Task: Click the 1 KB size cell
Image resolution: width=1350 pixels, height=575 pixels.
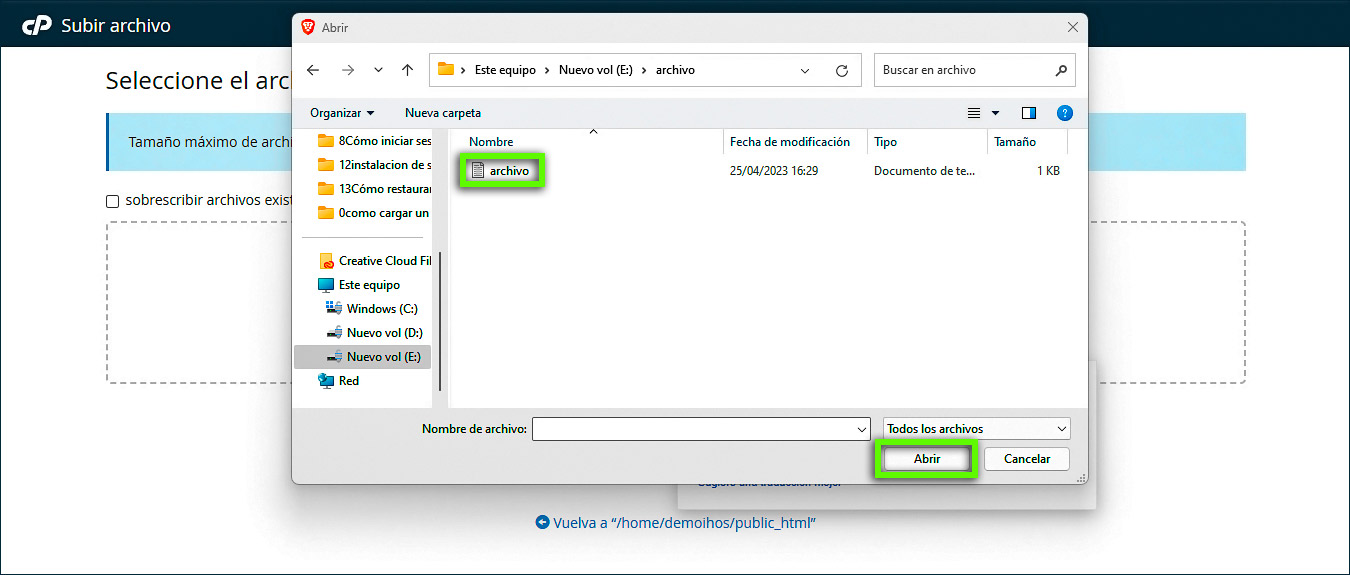Action: [x=1048, y=171]
